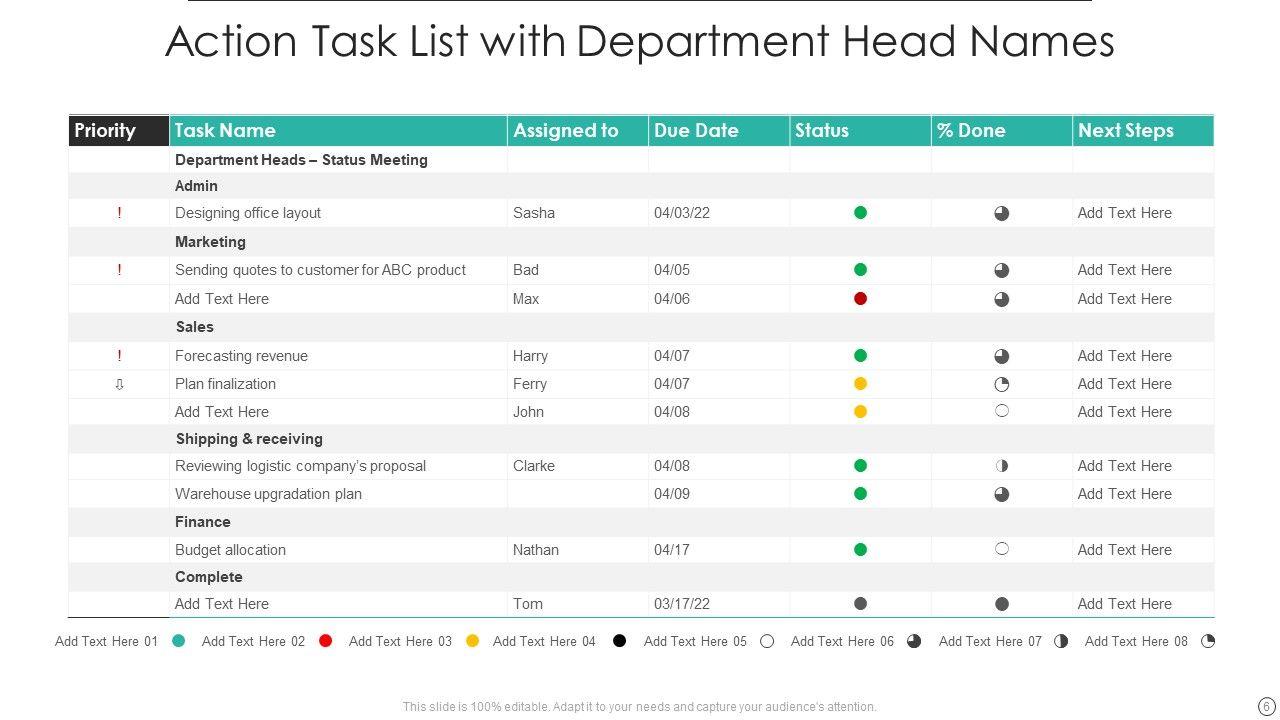Select the red status dot in Max's row
The image size is (1280, 720).
point(860,299)
